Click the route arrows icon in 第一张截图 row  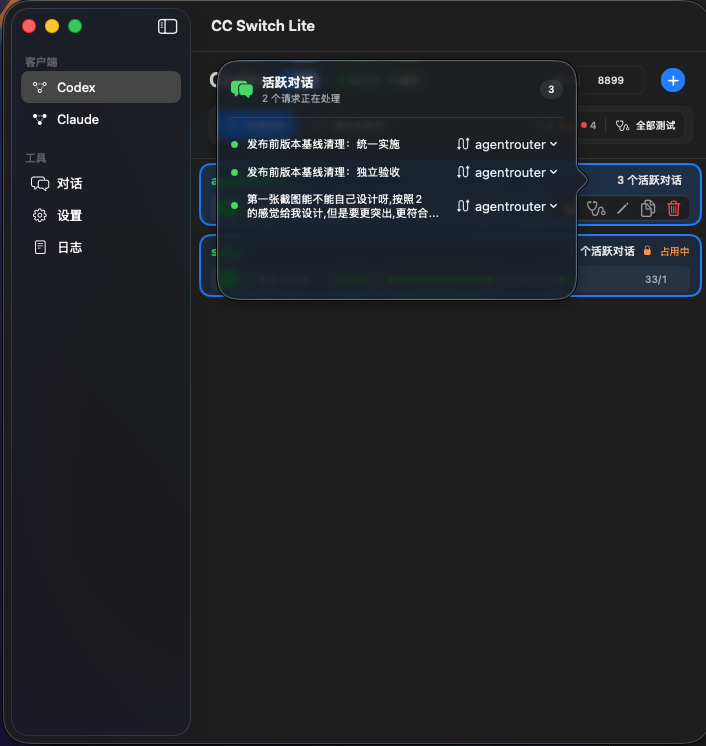coord(463,206)
